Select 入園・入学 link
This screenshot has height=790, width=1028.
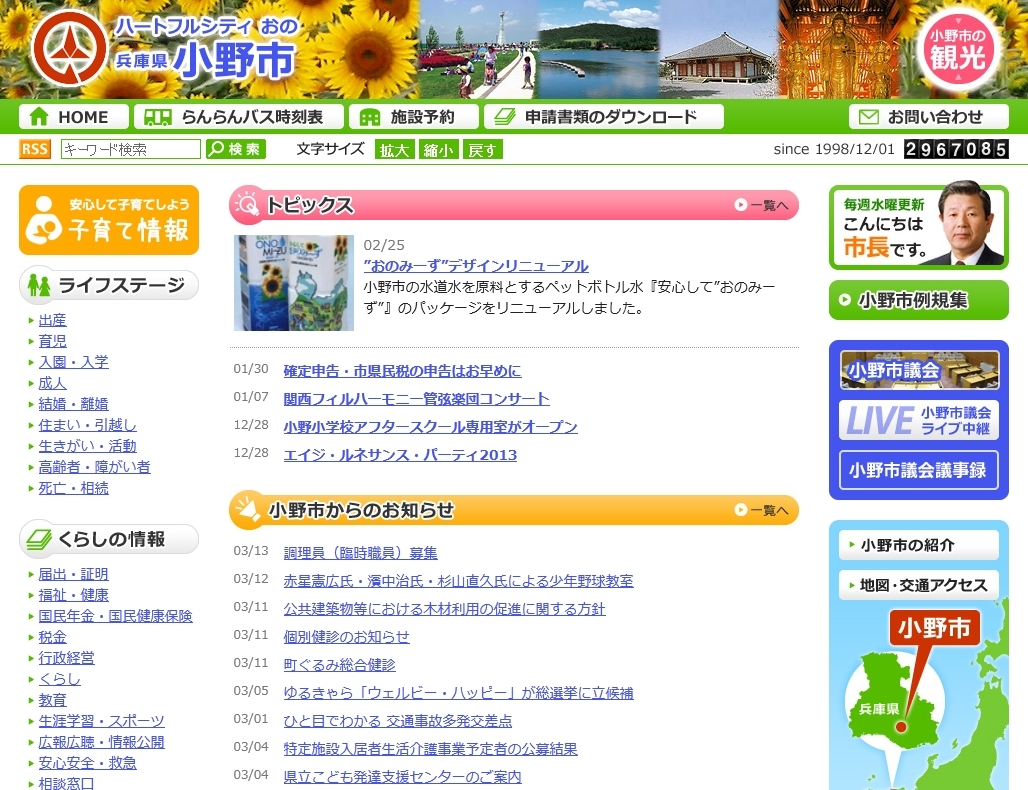click(x=73, y=362)
